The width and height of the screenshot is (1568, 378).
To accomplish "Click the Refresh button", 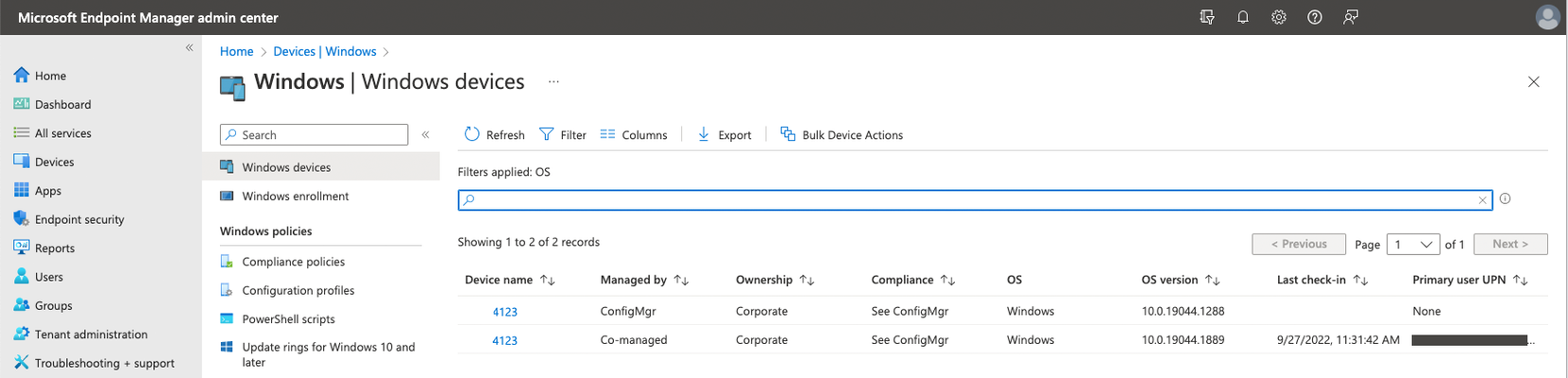I will 494,135.
